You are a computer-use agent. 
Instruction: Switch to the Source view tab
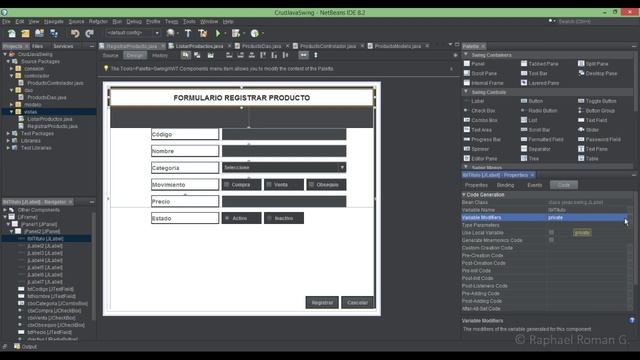pos(110,55)
